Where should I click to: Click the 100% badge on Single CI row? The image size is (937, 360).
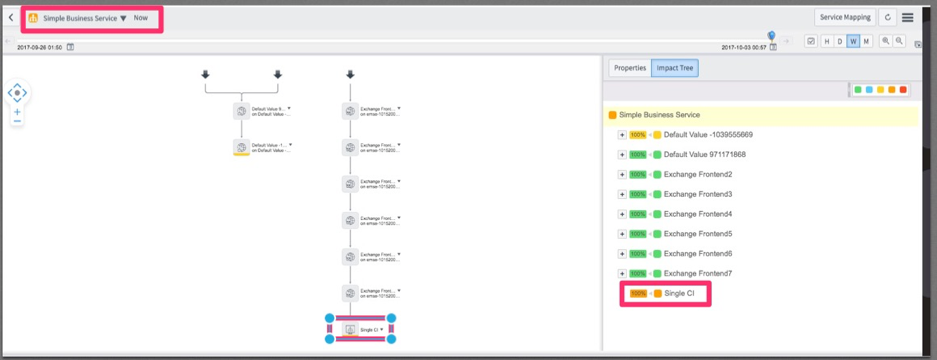[638, 294]
